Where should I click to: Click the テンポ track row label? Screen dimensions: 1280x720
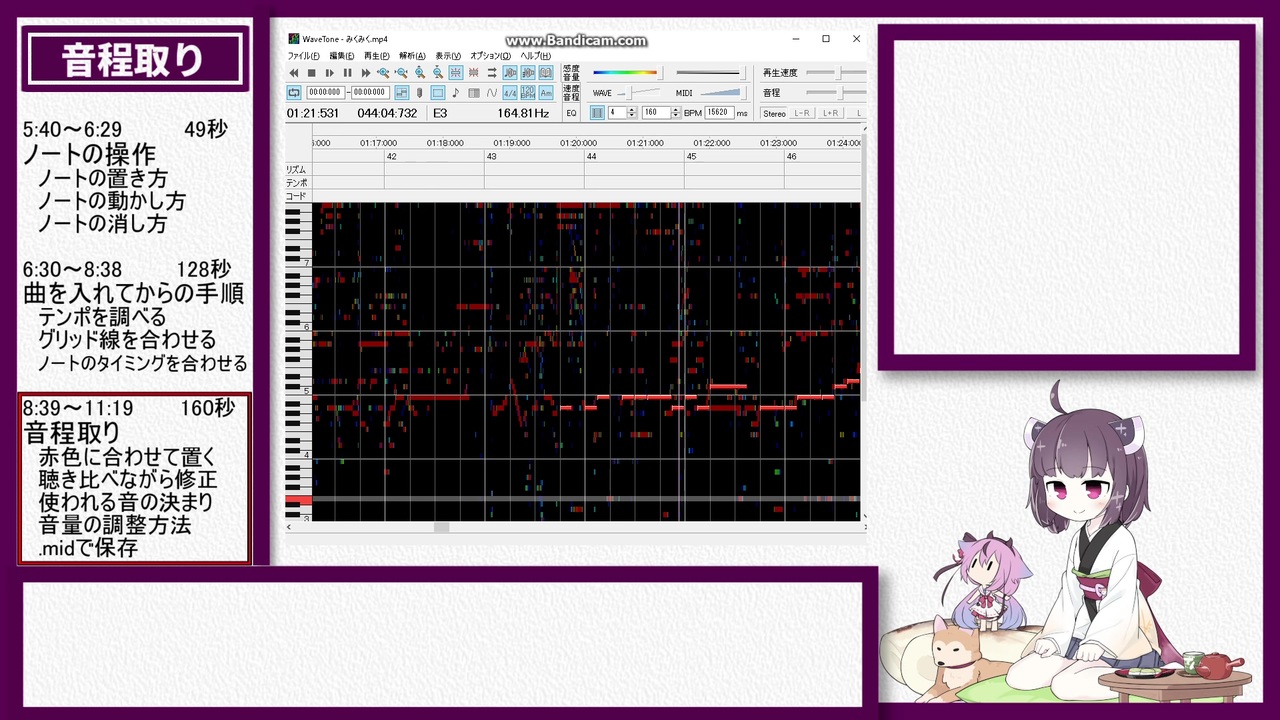click(296, 183)
